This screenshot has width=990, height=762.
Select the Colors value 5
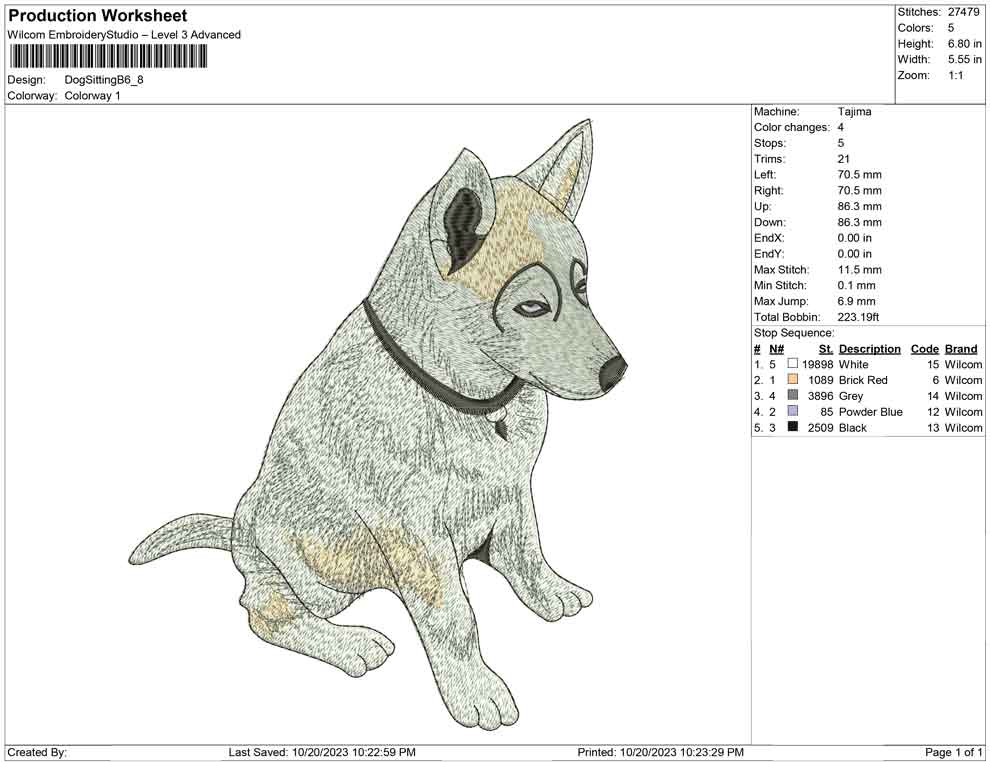point(951,28)
